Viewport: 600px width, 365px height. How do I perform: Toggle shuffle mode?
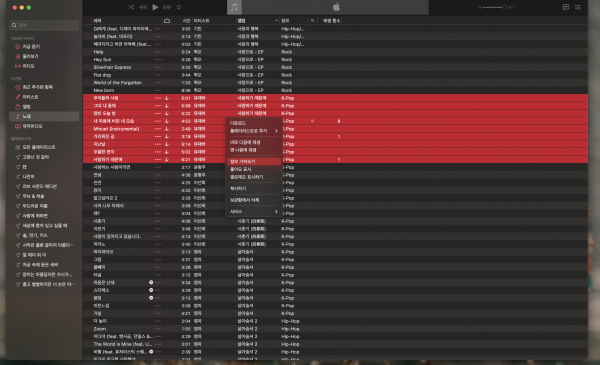click(x=131, y=7)
